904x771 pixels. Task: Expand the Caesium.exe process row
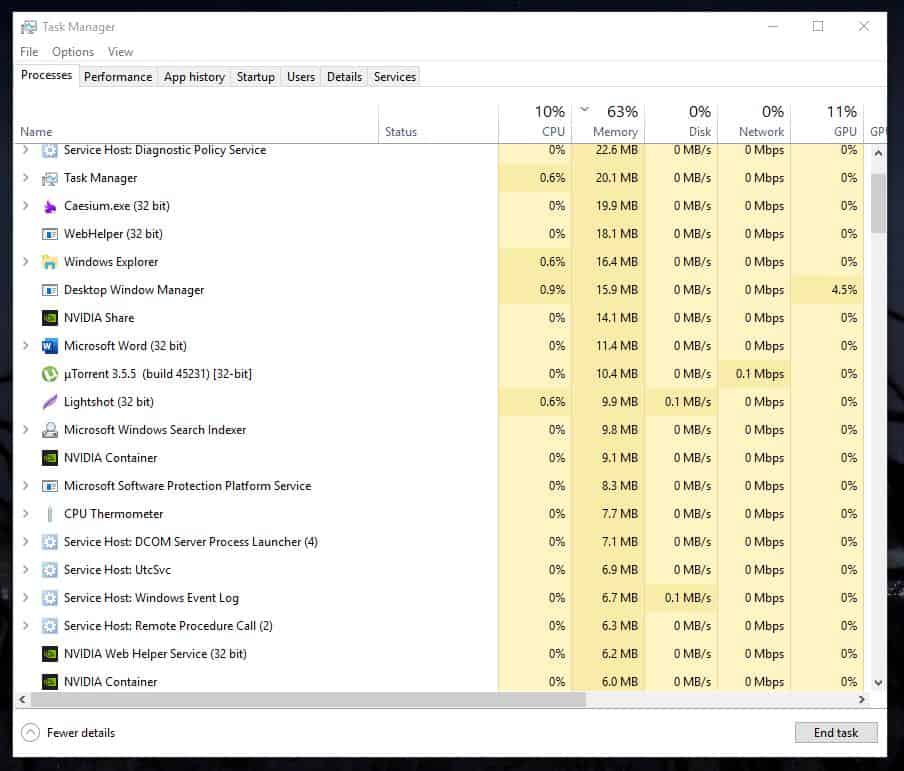(x=25, y=205)
